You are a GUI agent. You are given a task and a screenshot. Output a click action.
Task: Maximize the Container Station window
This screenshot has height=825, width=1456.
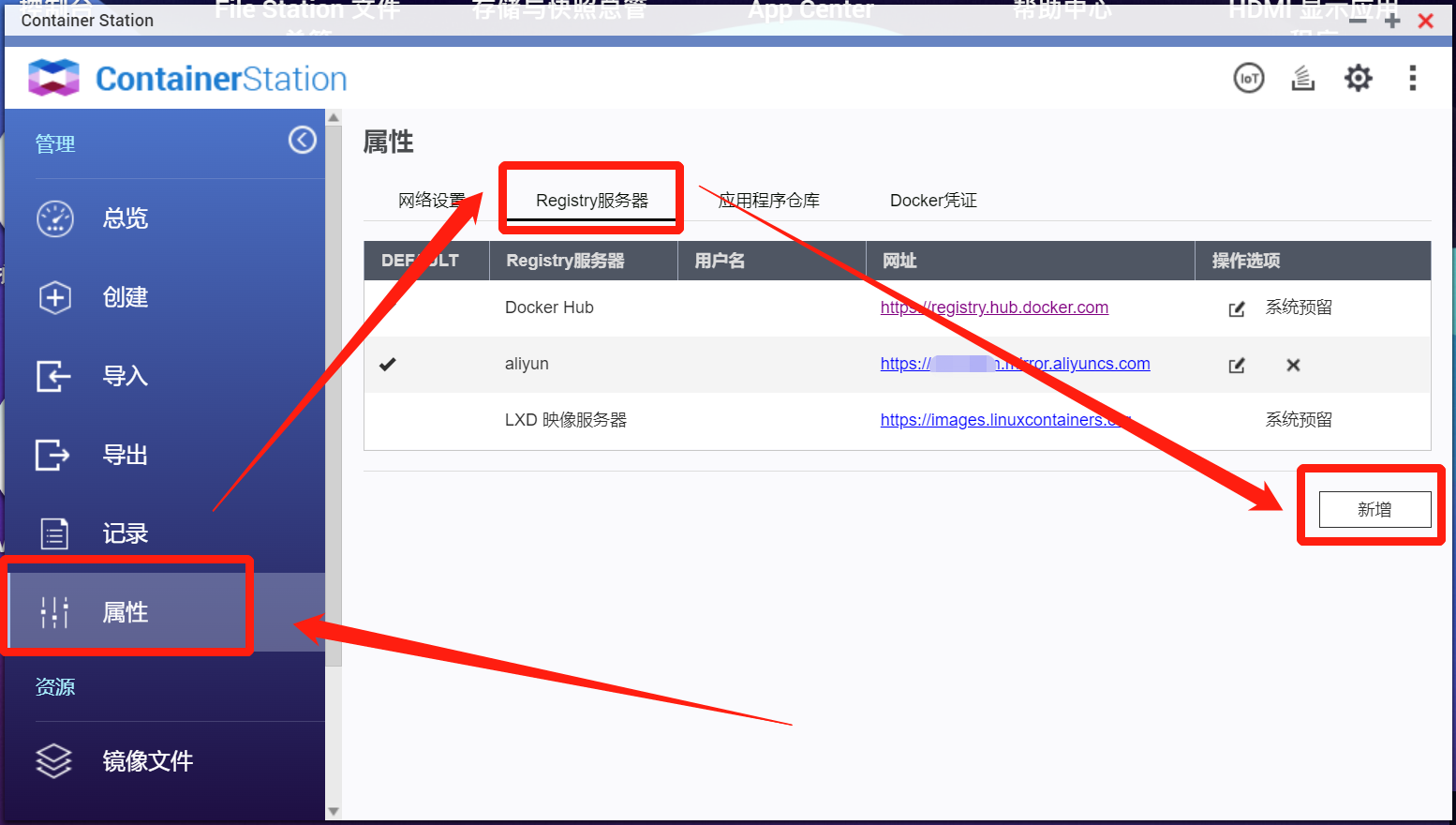click(1392, 21)
